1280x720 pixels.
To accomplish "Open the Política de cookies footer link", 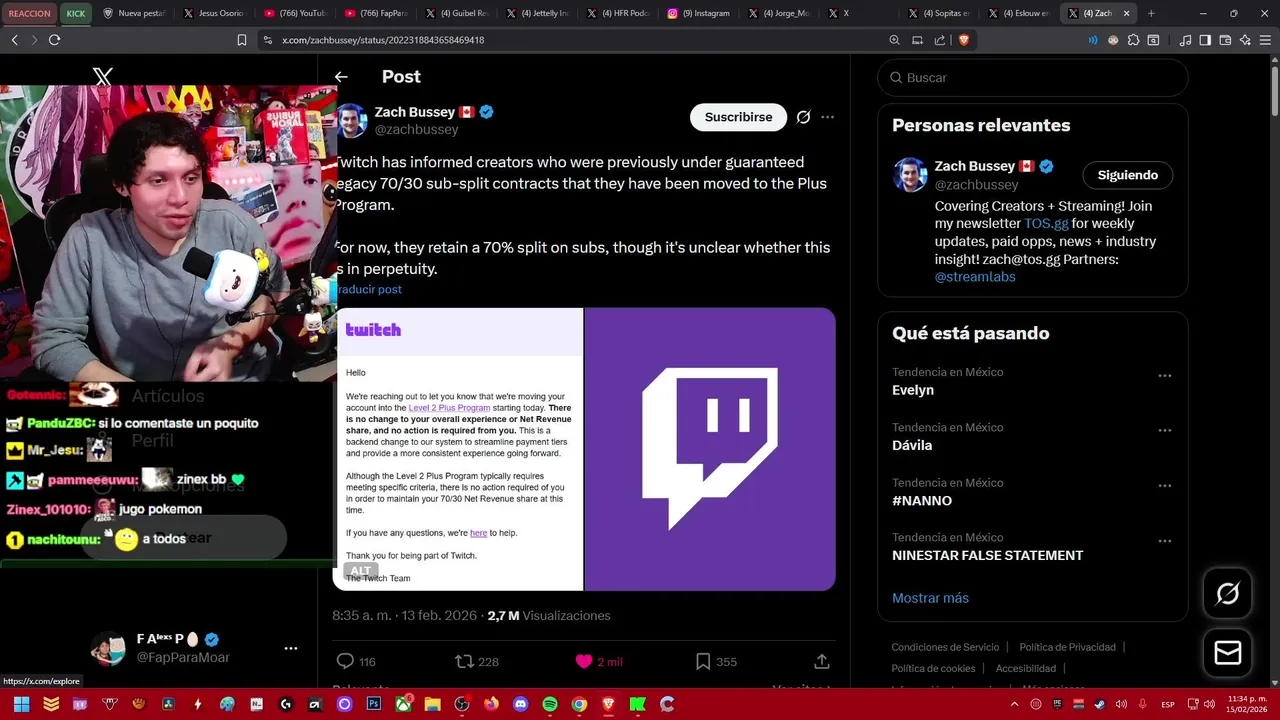I will click(933, 668).
